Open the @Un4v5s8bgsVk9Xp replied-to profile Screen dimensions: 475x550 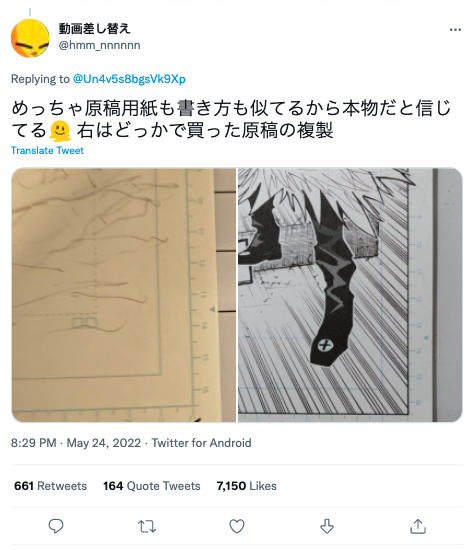[129, 79]
